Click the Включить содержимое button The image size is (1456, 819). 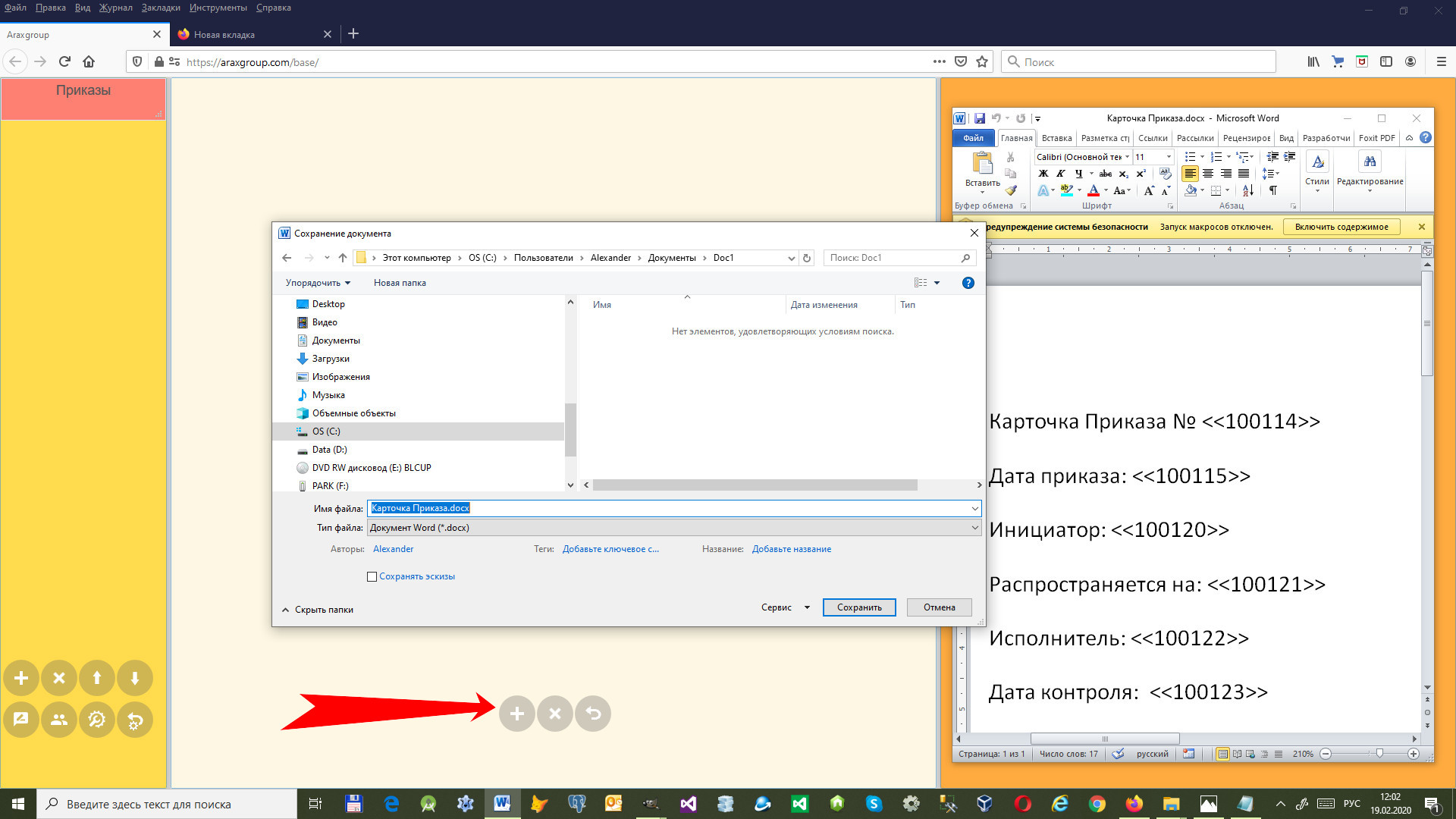pos(1341,227)
